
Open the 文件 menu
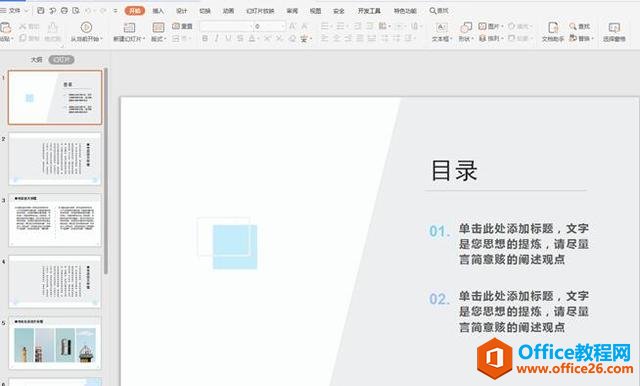coord(15,11)
